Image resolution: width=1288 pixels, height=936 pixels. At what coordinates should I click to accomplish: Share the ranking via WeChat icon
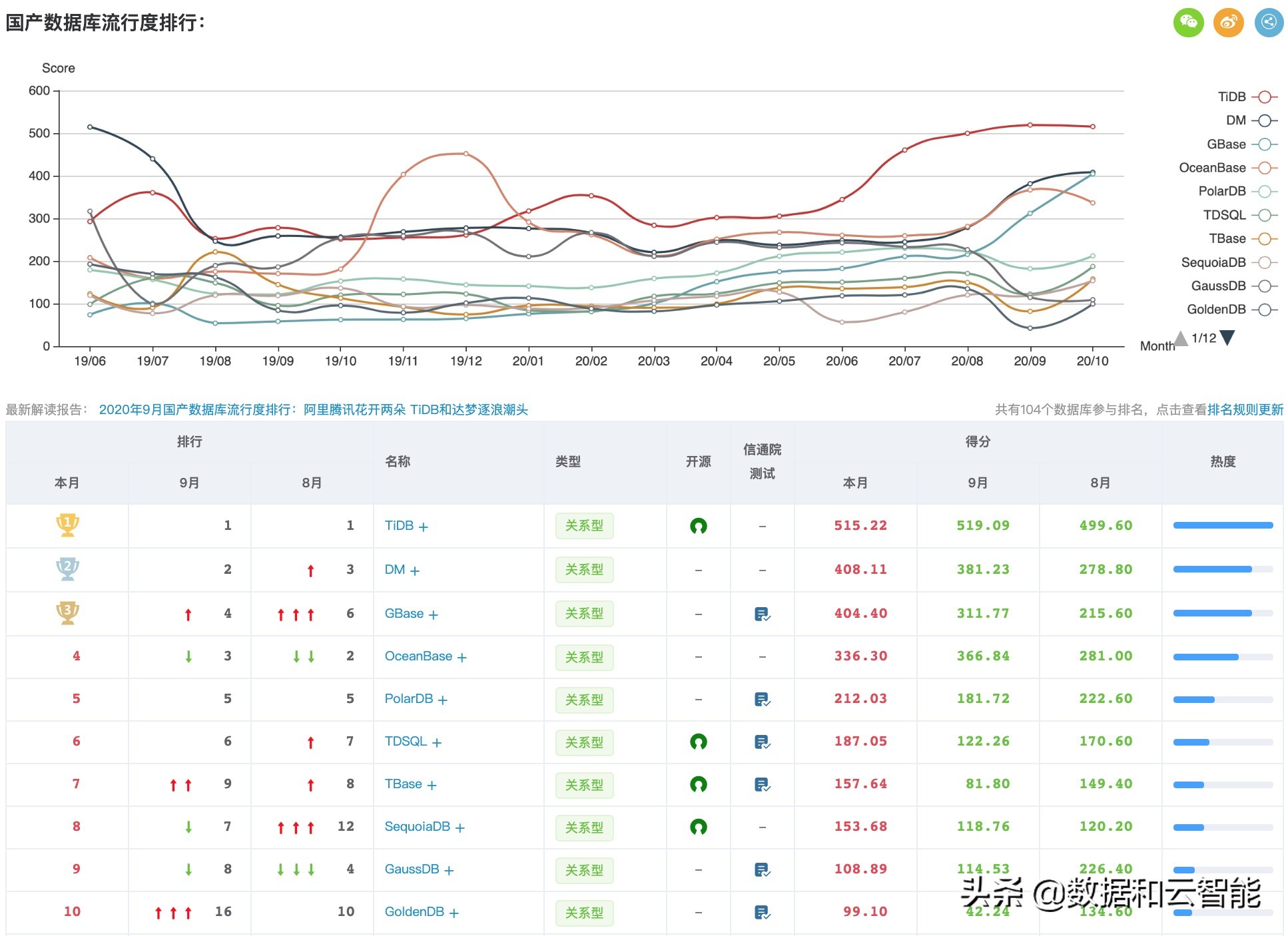(1188, 22)
